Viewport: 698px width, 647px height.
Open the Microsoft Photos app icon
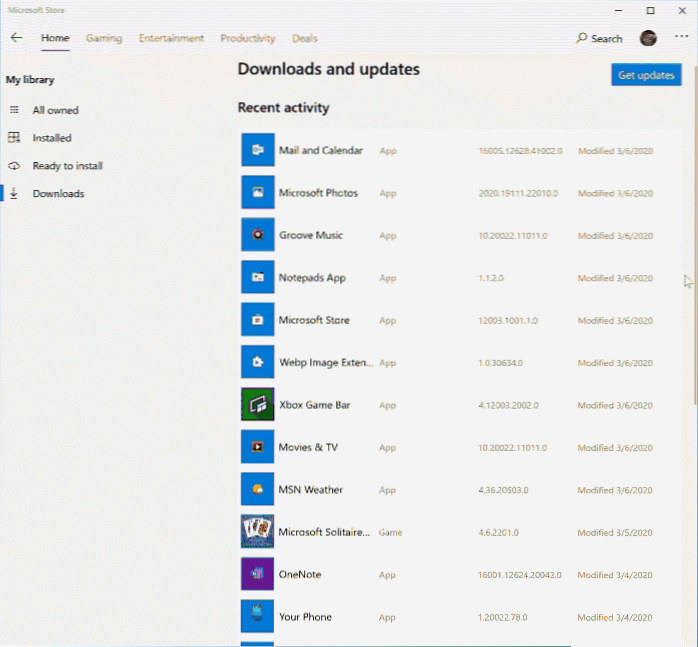(x=257, y=192)
